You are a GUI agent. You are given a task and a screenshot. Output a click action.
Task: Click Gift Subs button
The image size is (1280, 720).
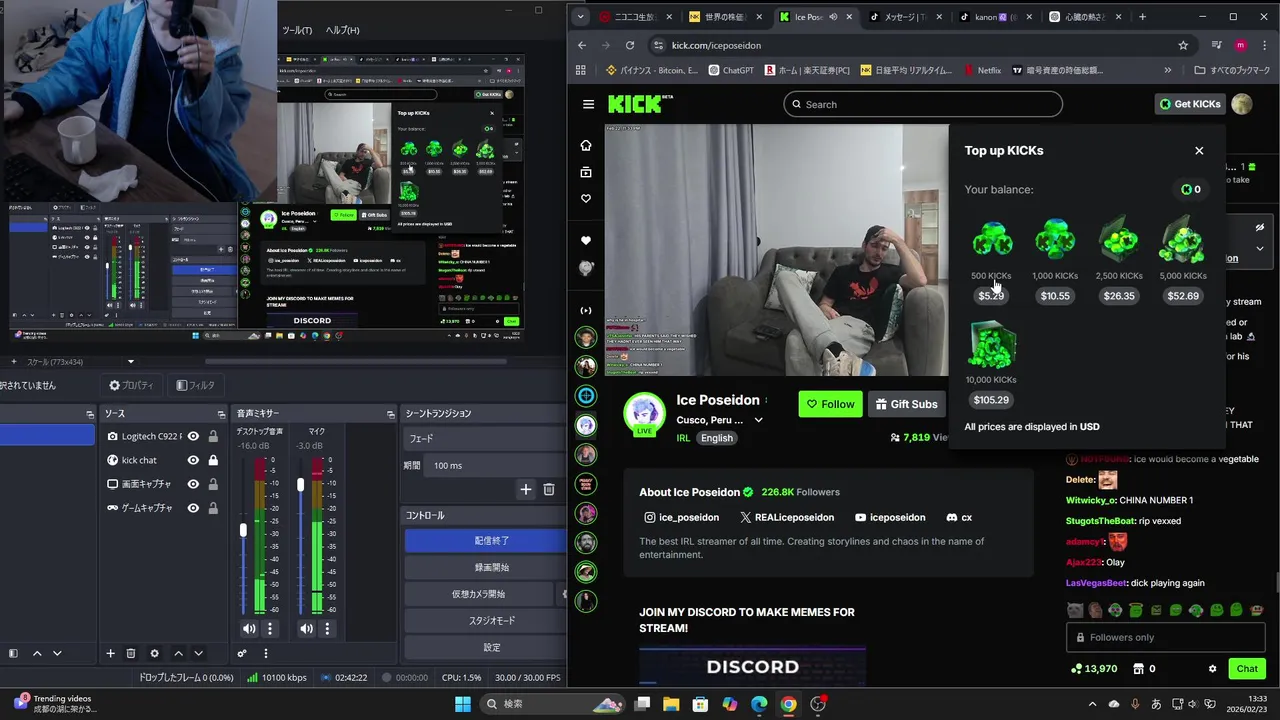point(907,404)
